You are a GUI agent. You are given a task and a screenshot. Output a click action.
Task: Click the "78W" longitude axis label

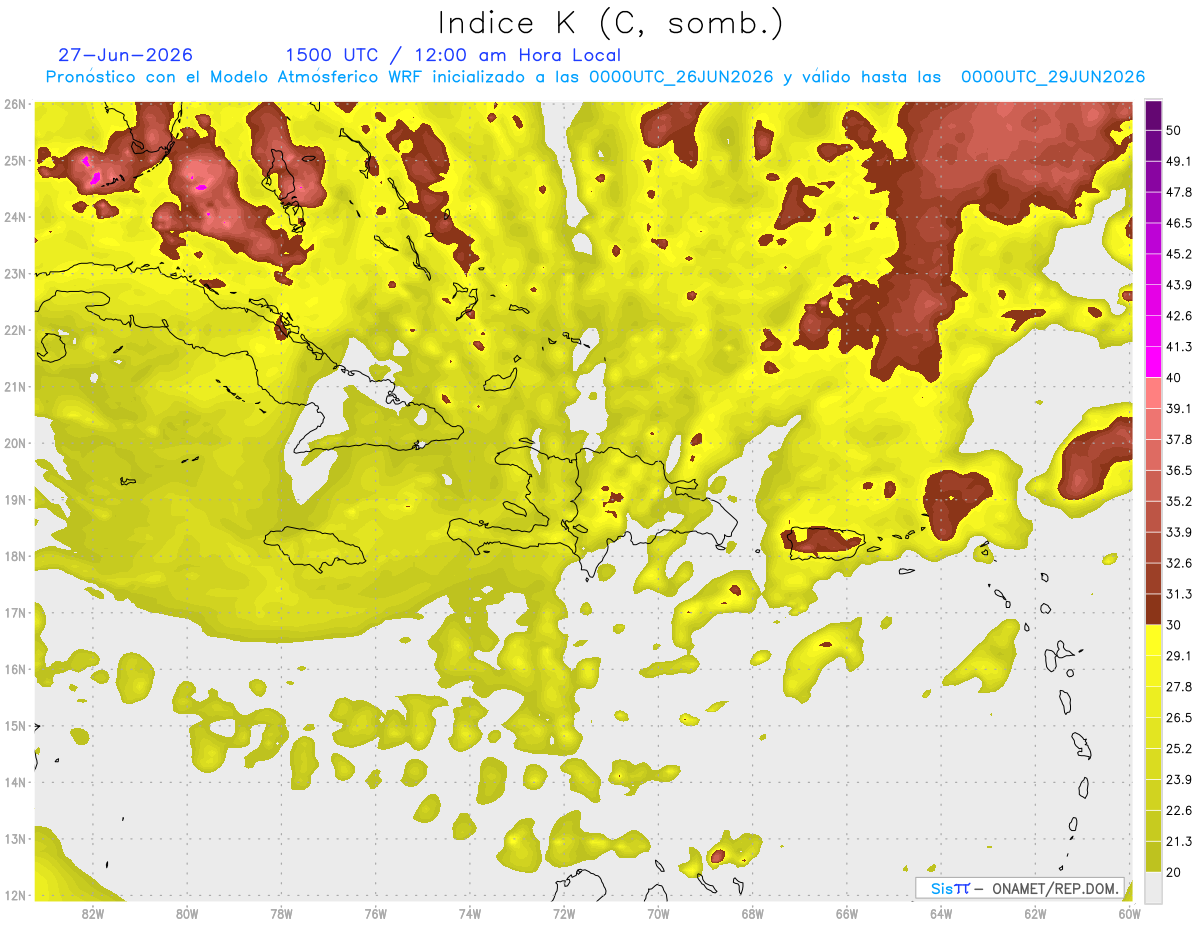281,913
